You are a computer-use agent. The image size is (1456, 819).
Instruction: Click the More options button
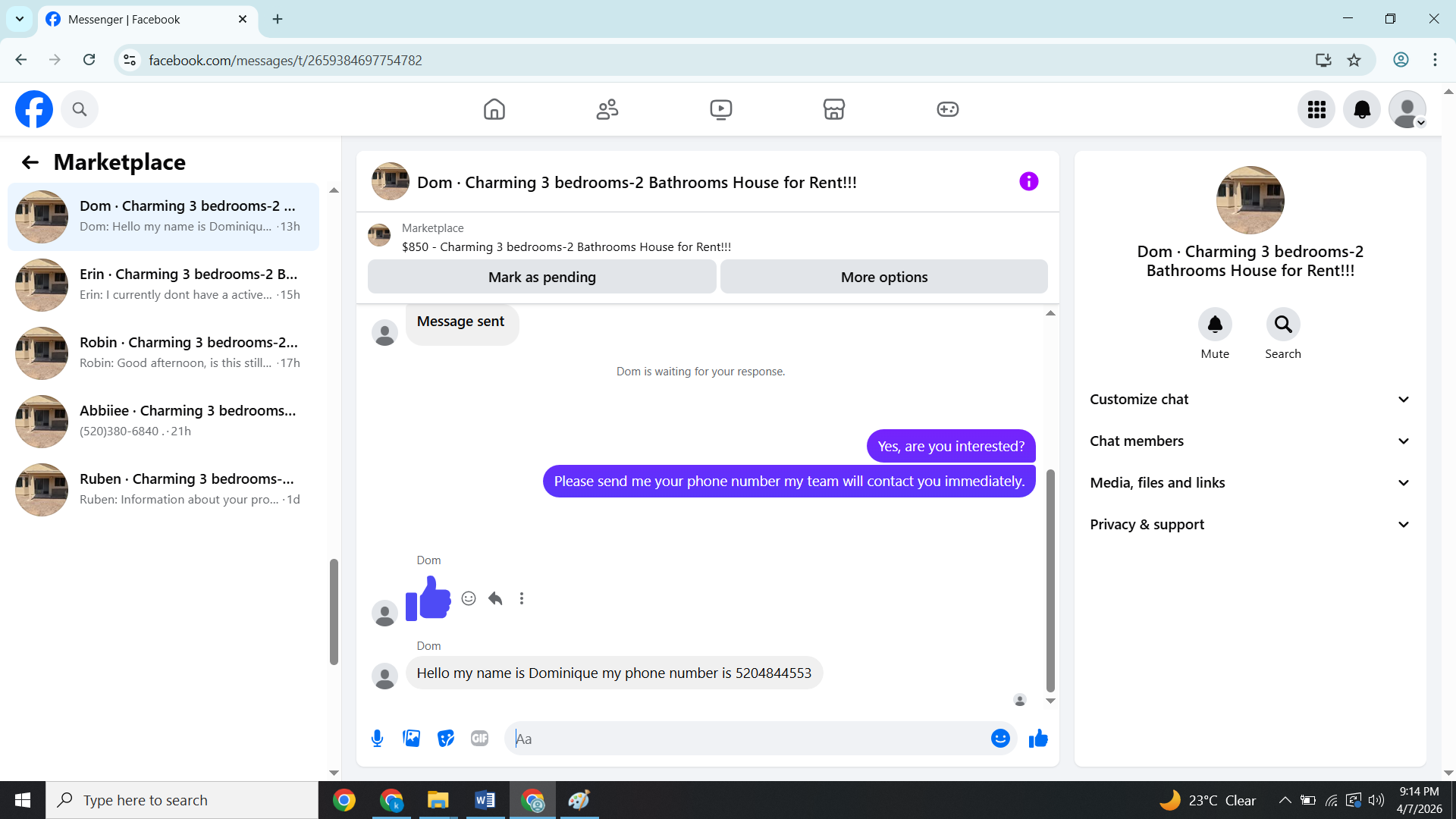883,277
